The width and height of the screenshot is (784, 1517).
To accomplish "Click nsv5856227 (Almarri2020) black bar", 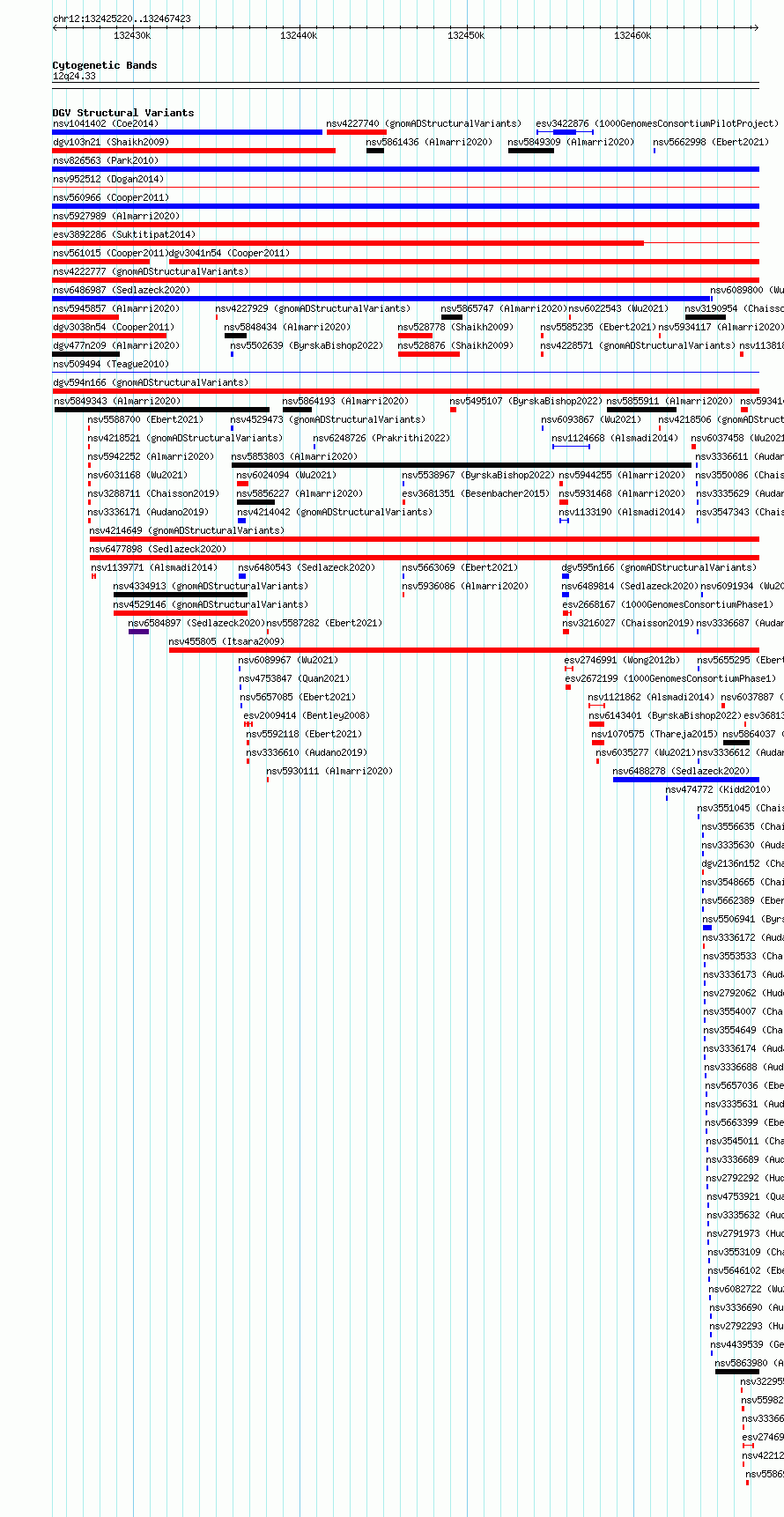I will point(255,502).
